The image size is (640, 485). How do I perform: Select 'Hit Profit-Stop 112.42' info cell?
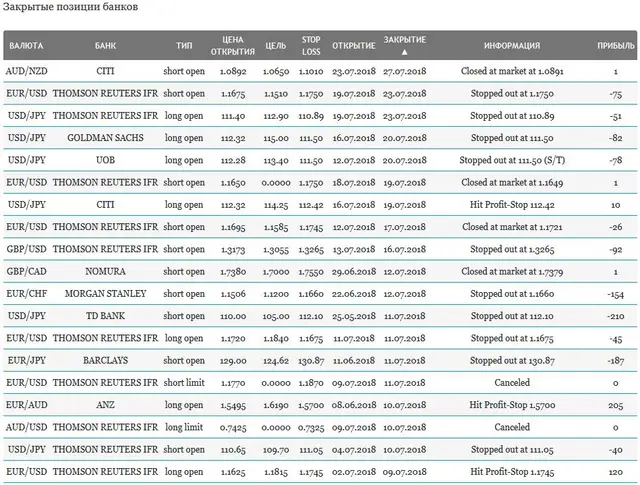[x=512, y=205]
